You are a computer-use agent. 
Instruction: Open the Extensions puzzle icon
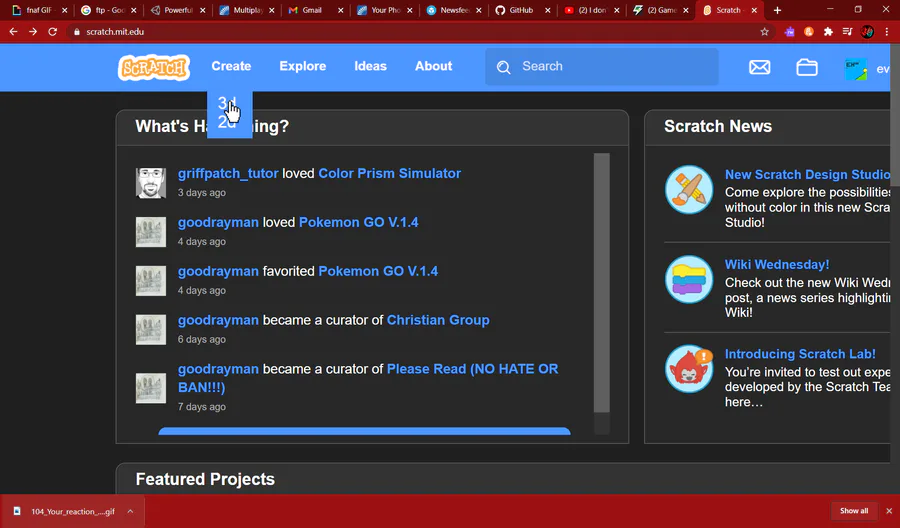pyautogui.click(x=828, y=32)
